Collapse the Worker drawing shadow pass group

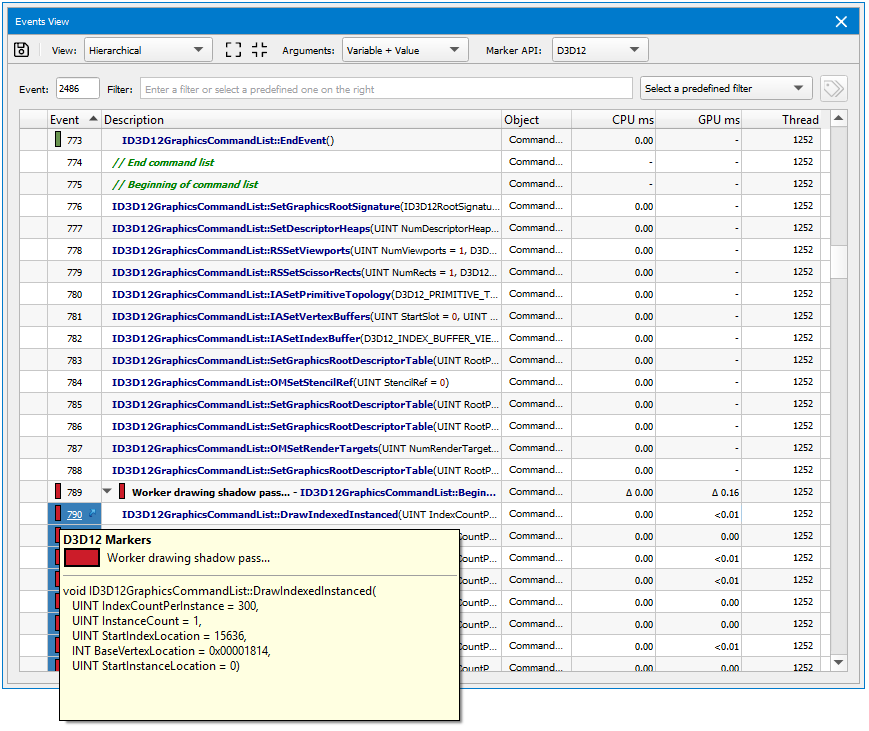[x=108, y=492]
